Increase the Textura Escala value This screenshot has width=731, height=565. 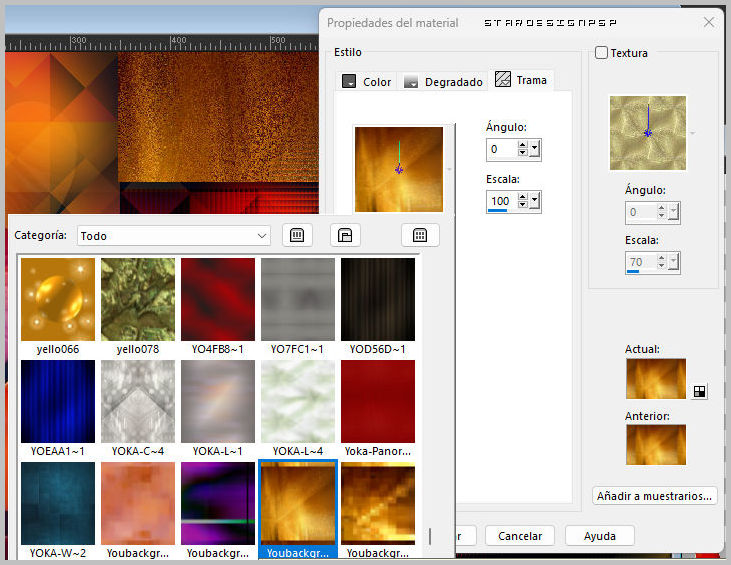tap(661, 258)
